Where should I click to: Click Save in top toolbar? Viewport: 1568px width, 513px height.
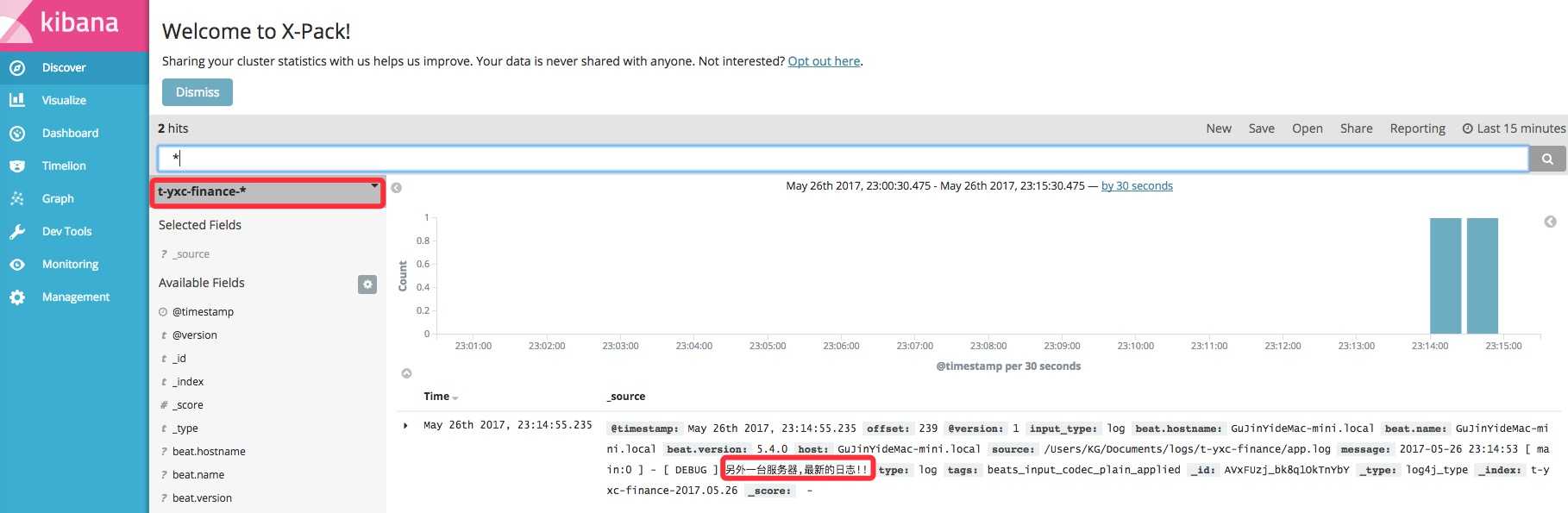(x=1261, y=128)
